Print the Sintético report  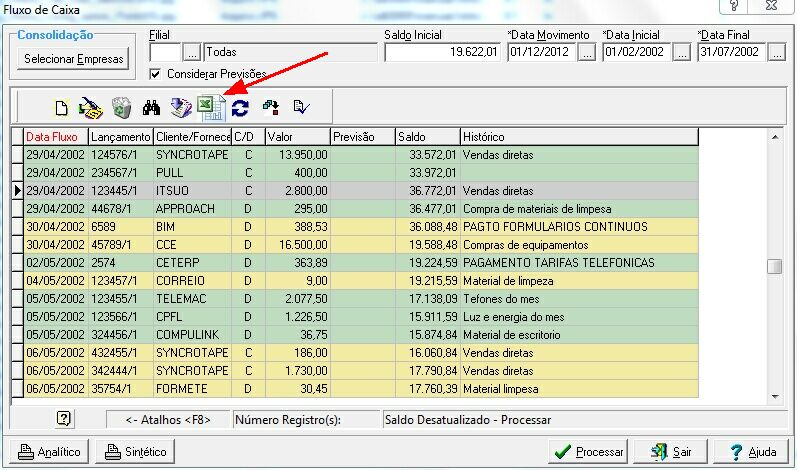(135, 452)
